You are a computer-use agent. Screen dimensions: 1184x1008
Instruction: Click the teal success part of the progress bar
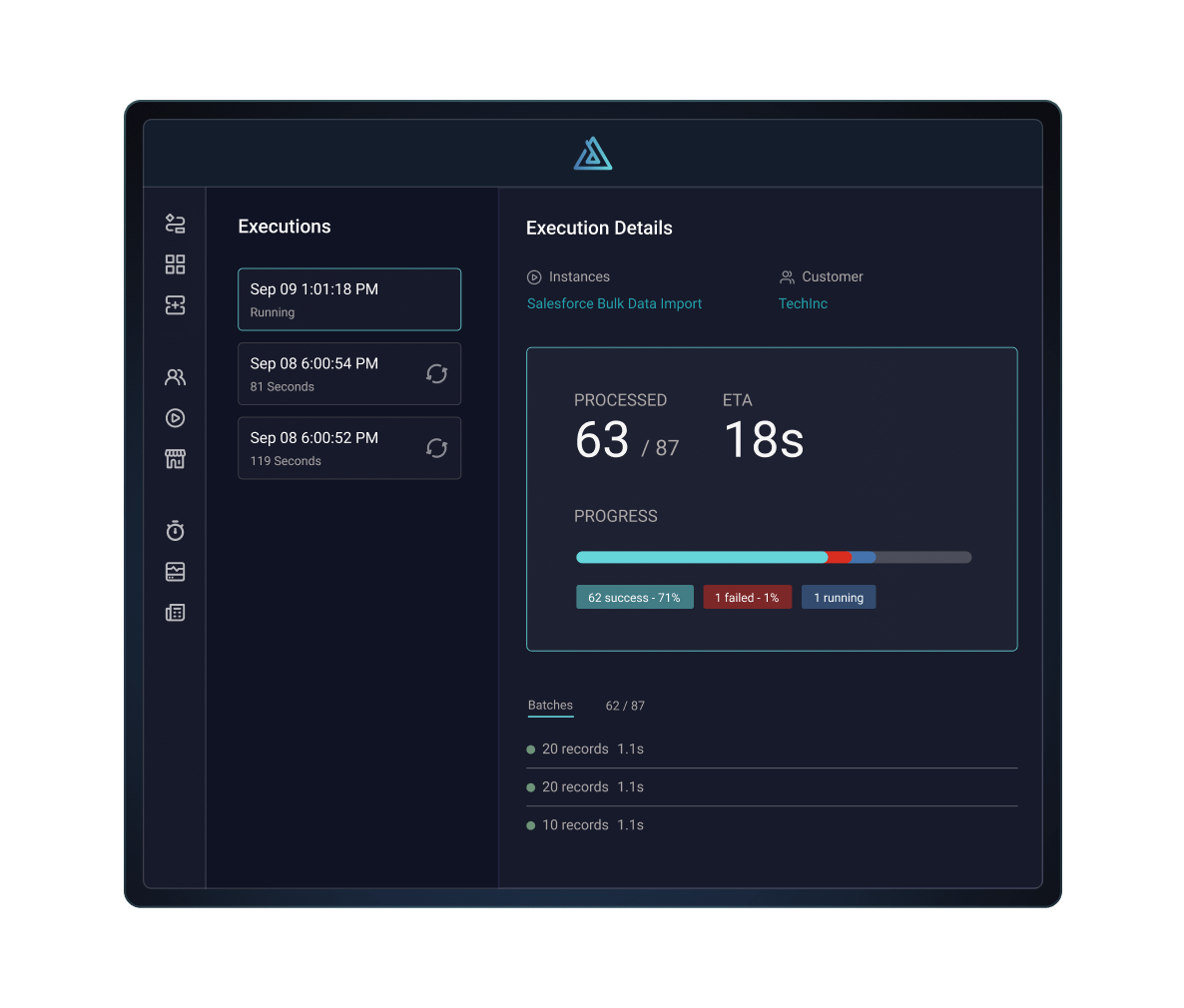(702, 557)
